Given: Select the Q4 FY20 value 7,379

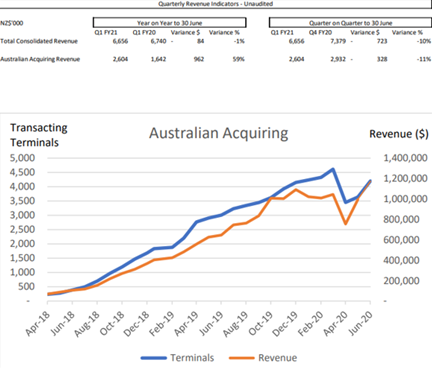Looking at the screenshot, I should pos(338,41).
